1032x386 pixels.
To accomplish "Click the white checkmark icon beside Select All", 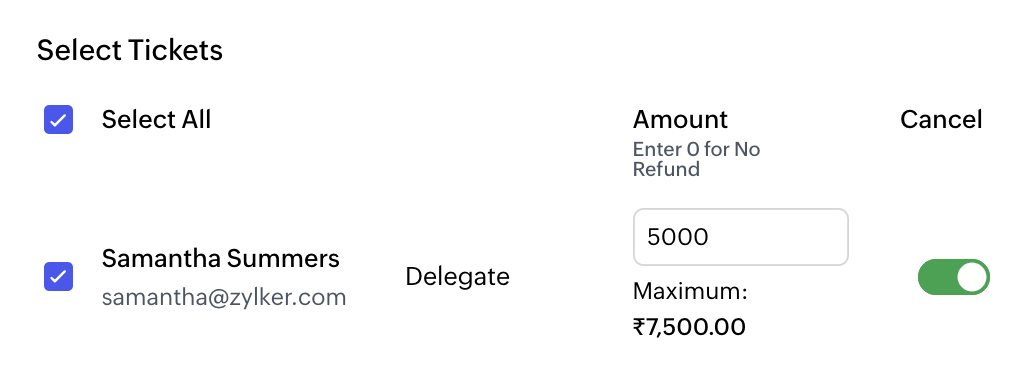I will tap(59, 120).
